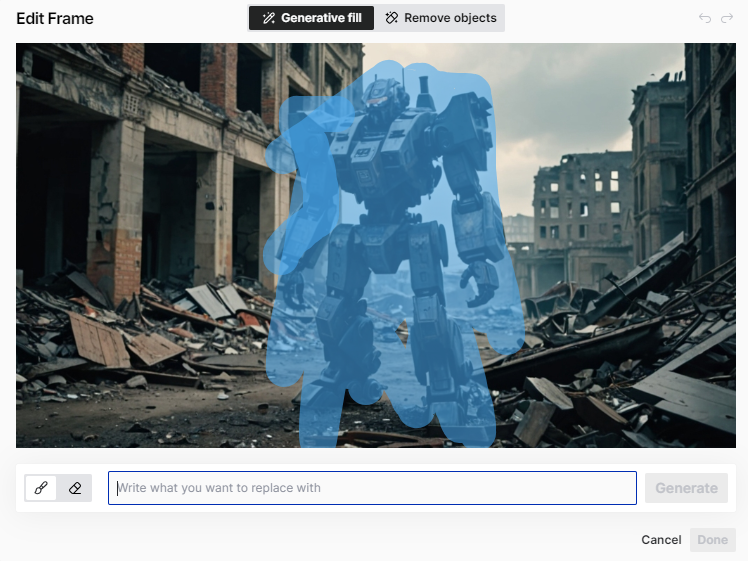The image size is (748, 561).
Task: Click the 'Edit Frame' title text
Action: [55, 18]
